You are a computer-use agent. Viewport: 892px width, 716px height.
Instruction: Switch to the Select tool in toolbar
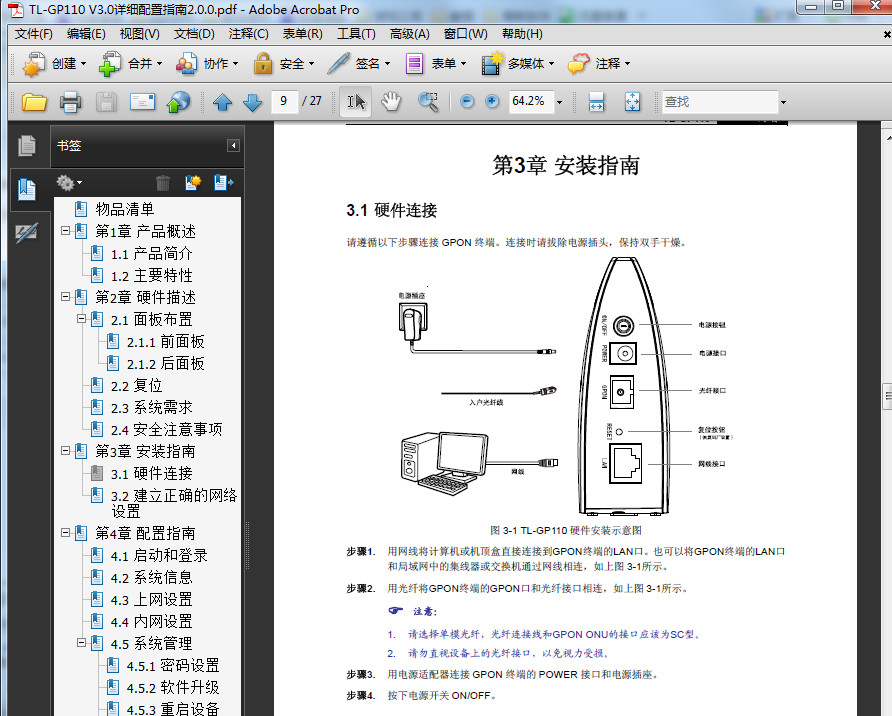(356, 101)
